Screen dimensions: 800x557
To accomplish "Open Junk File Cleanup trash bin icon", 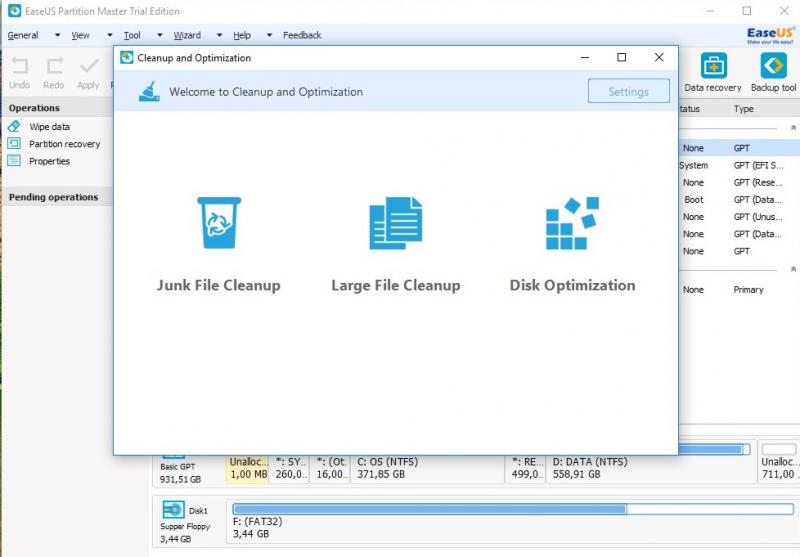I will click(x=219, y=223).
